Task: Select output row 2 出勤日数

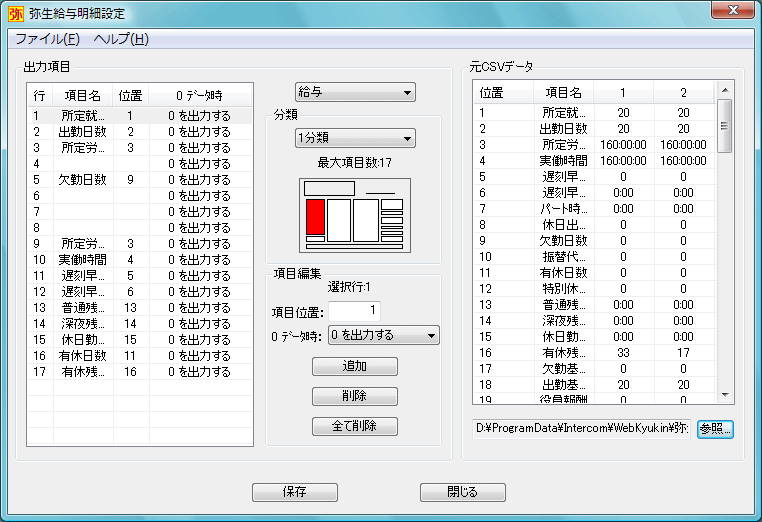Action: point(140,132)
